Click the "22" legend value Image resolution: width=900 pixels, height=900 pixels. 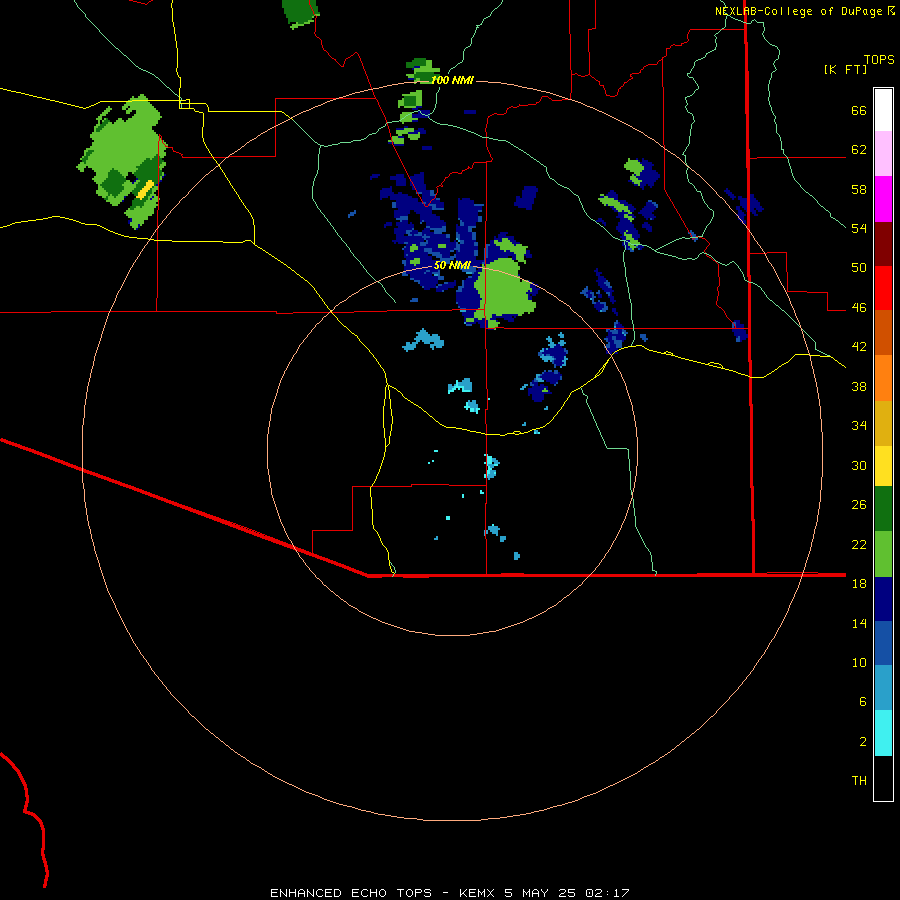point(859,545)
